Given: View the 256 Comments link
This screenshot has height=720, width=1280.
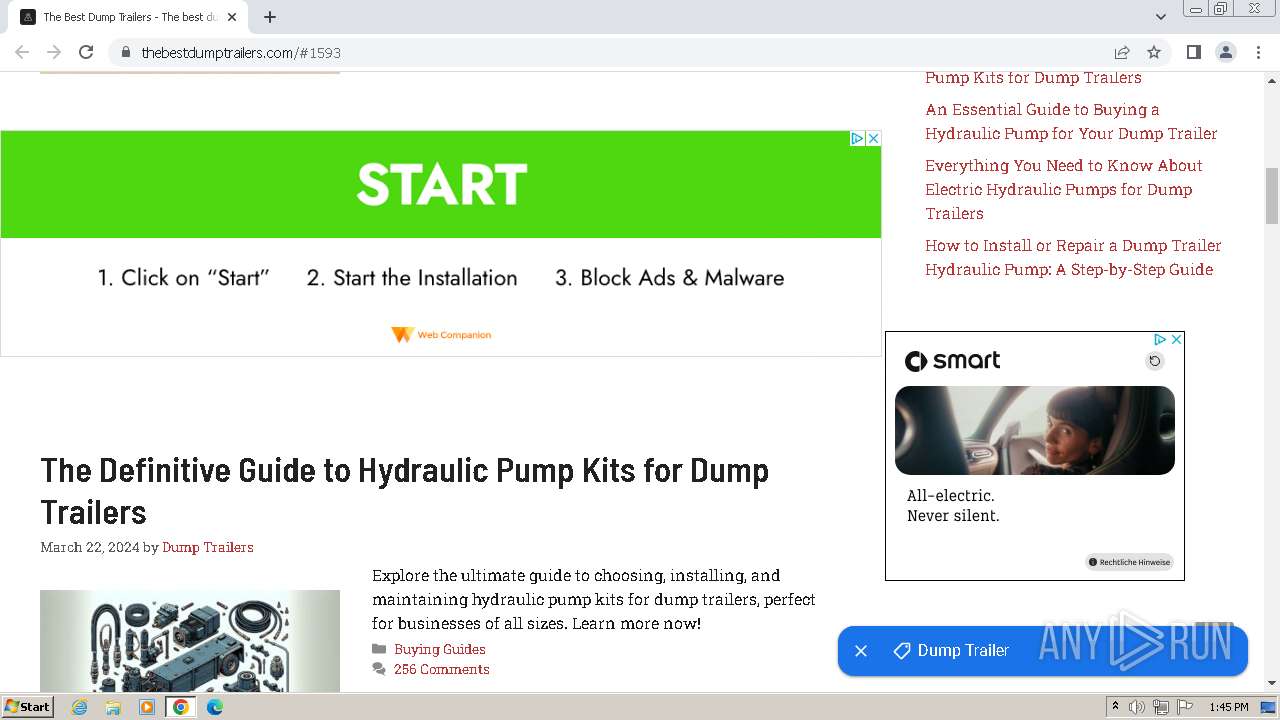Looking at the screenshot, I should point(442,669).
